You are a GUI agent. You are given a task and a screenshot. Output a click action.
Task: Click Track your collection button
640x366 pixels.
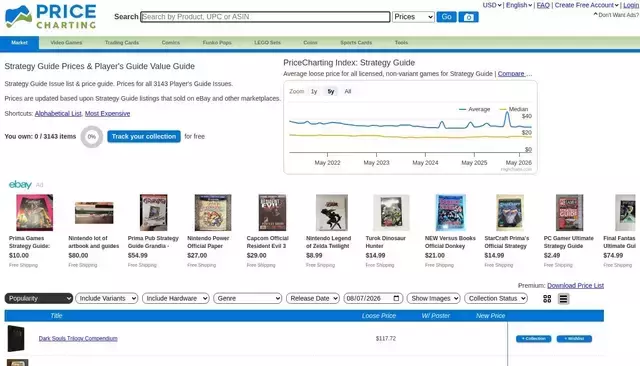tap(144, 136)
